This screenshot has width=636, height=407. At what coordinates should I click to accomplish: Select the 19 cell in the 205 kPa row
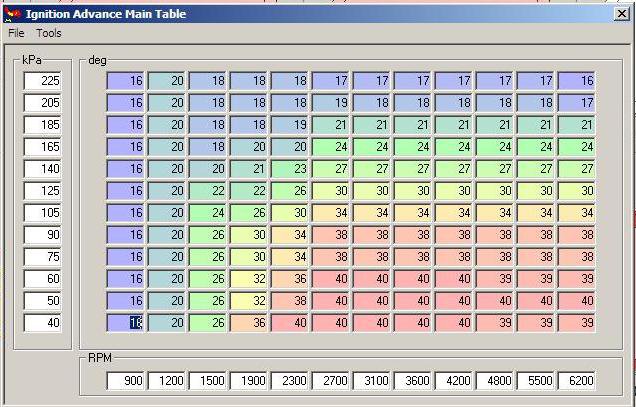pos(332,103)
